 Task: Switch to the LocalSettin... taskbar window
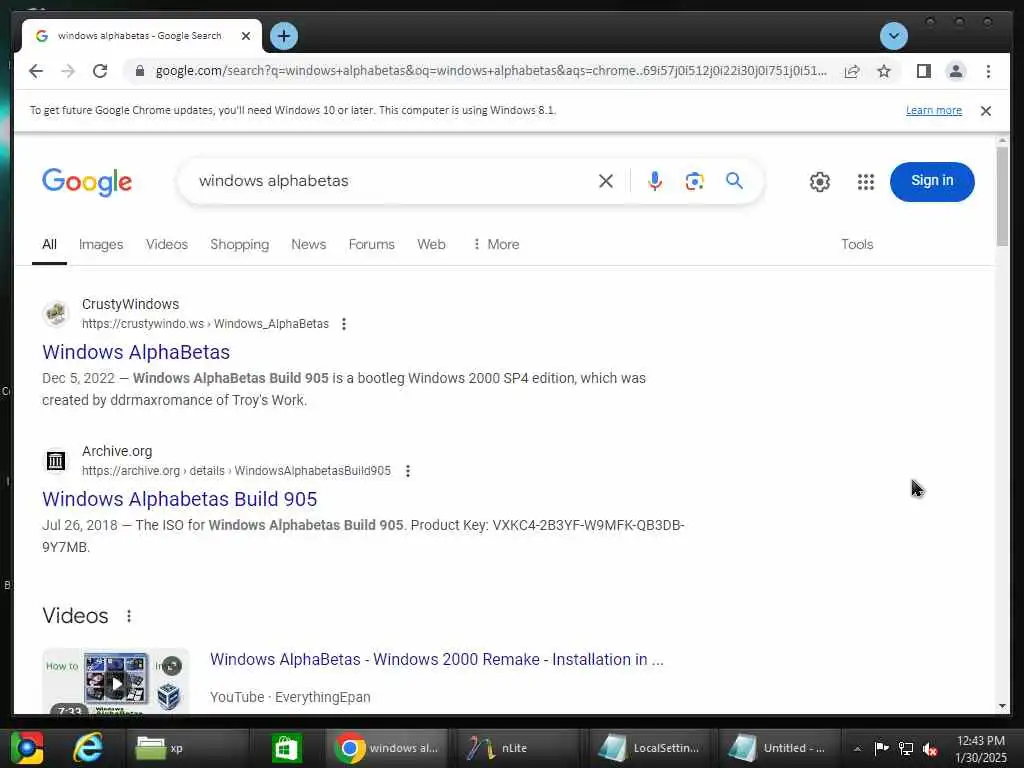650,748
